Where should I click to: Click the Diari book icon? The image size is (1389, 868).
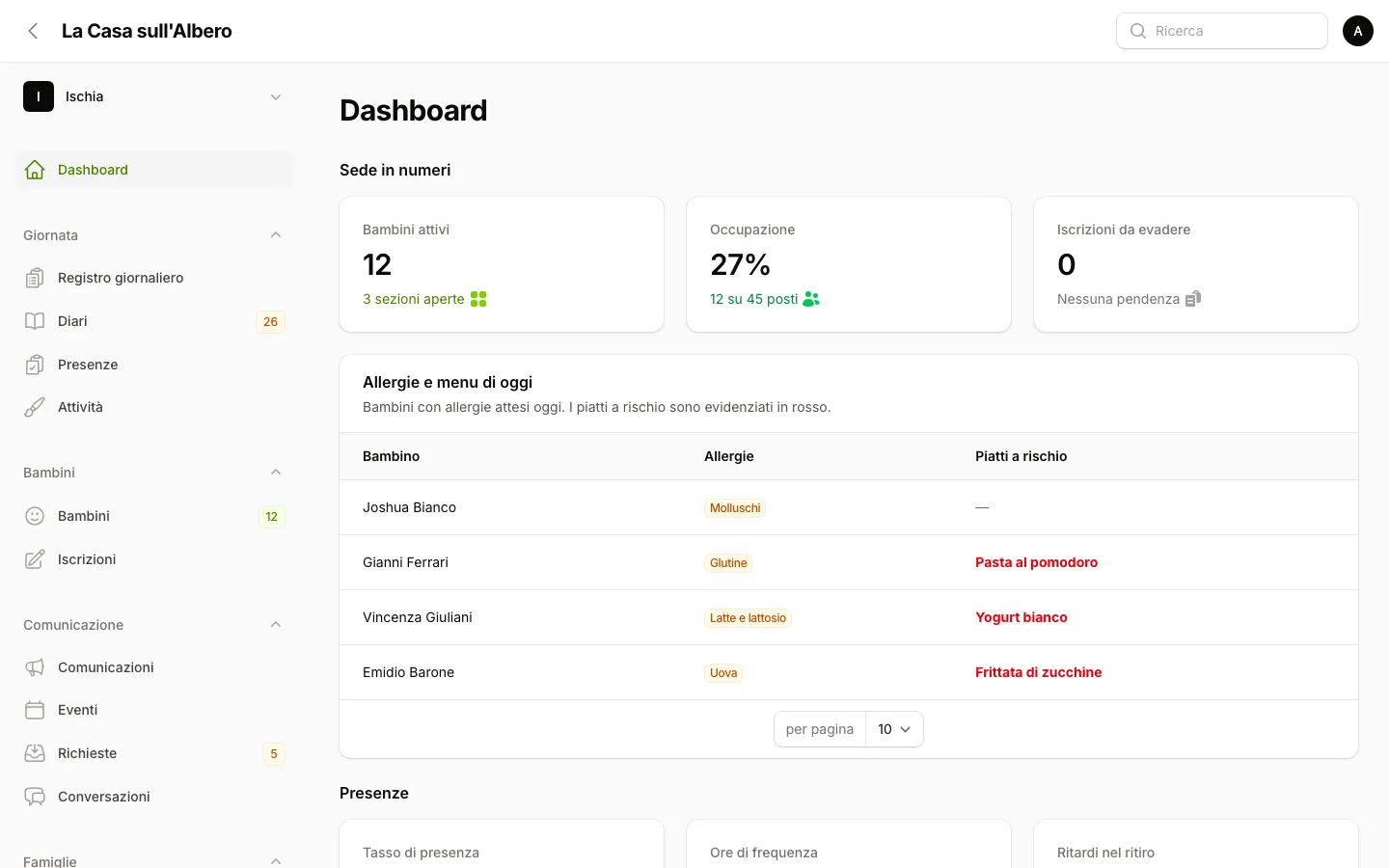point(35,321)
